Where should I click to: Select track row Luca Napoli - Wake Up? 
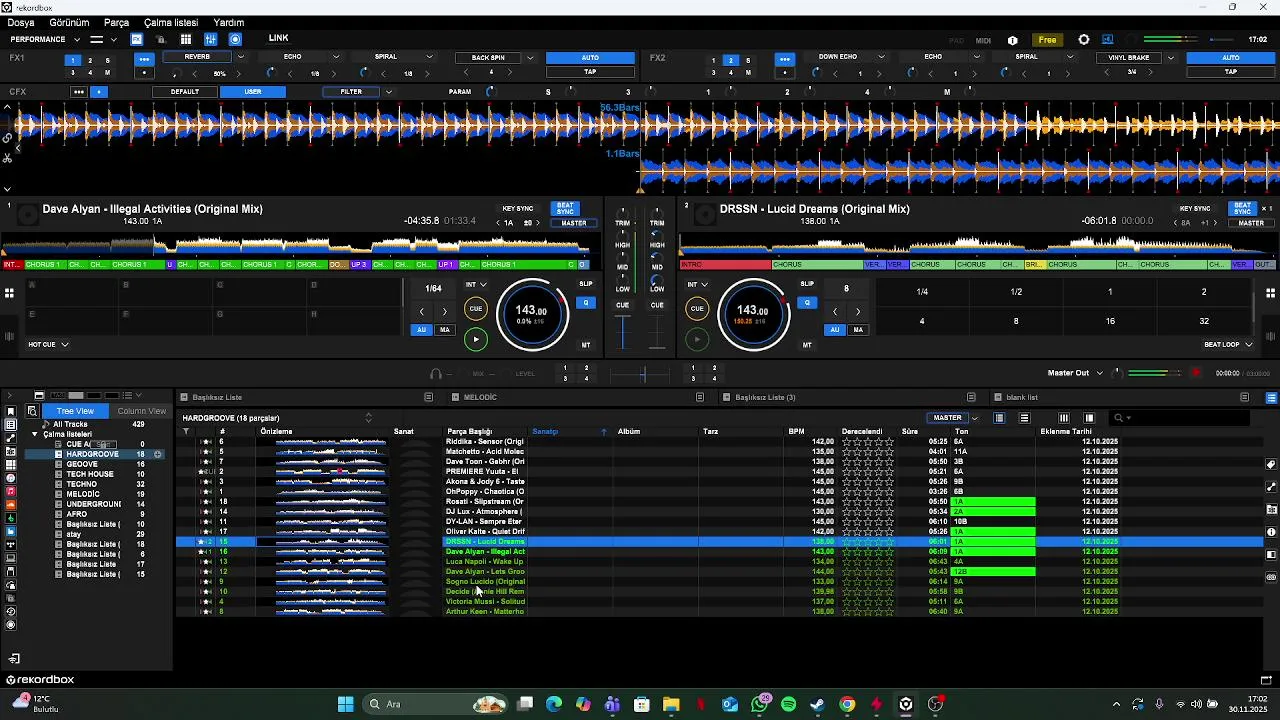[x=720, y=562]
